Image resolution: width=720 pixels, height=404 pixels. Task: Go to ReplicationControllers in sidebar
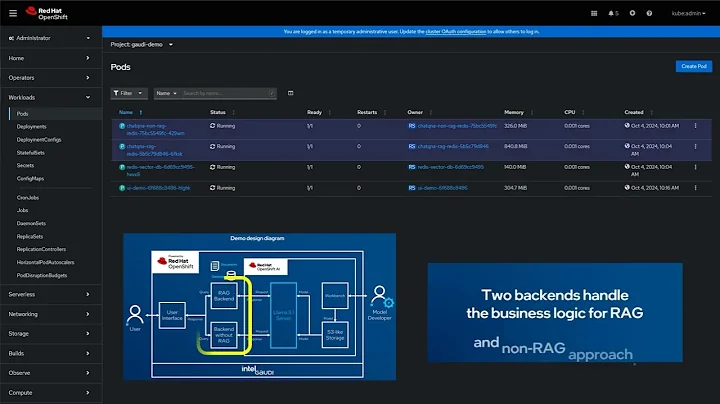click(x=41, y=249)
